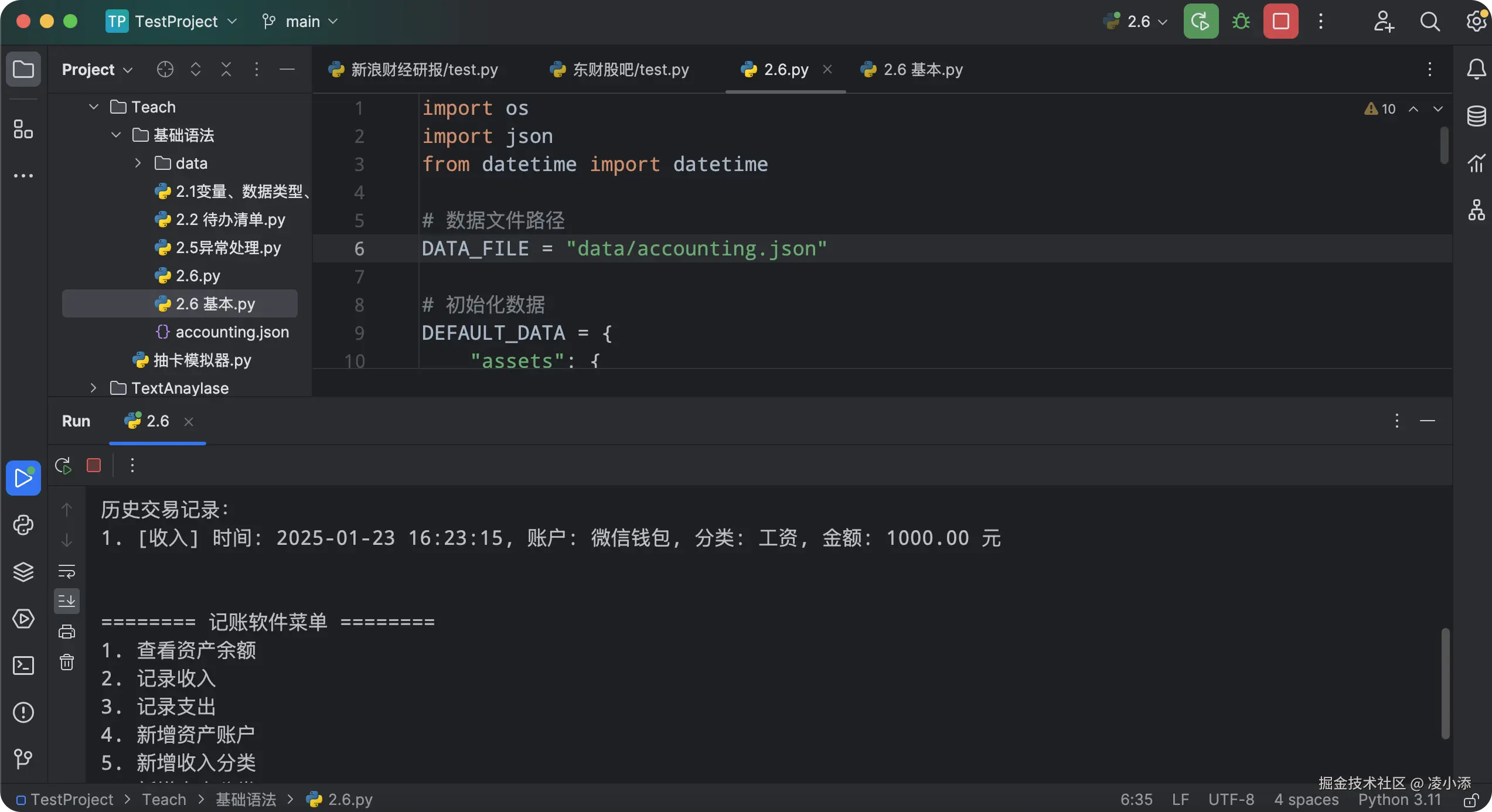1492x812 pixels.
Task: Open the Database tool window
Action: tap(1476, 116)
